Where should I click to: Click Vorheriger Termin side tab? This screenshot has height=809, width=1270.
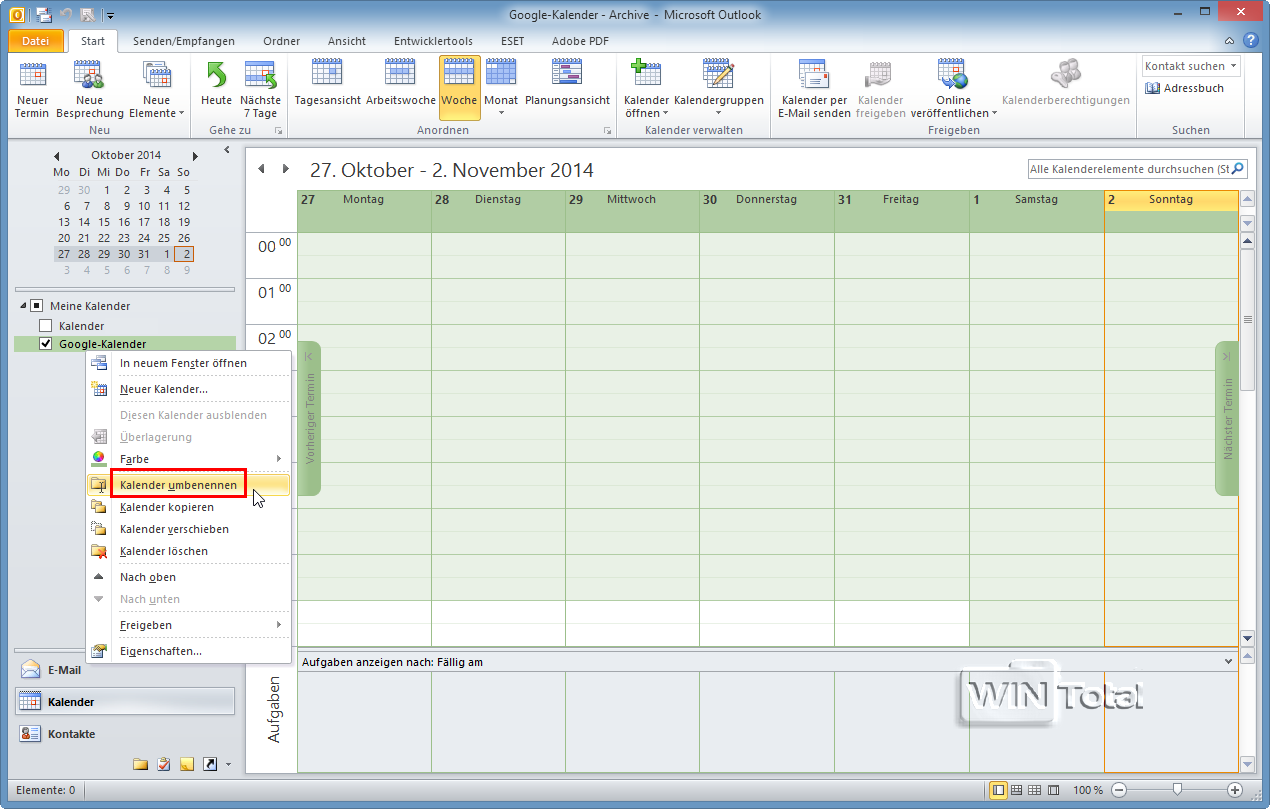(x=309, y=418)
